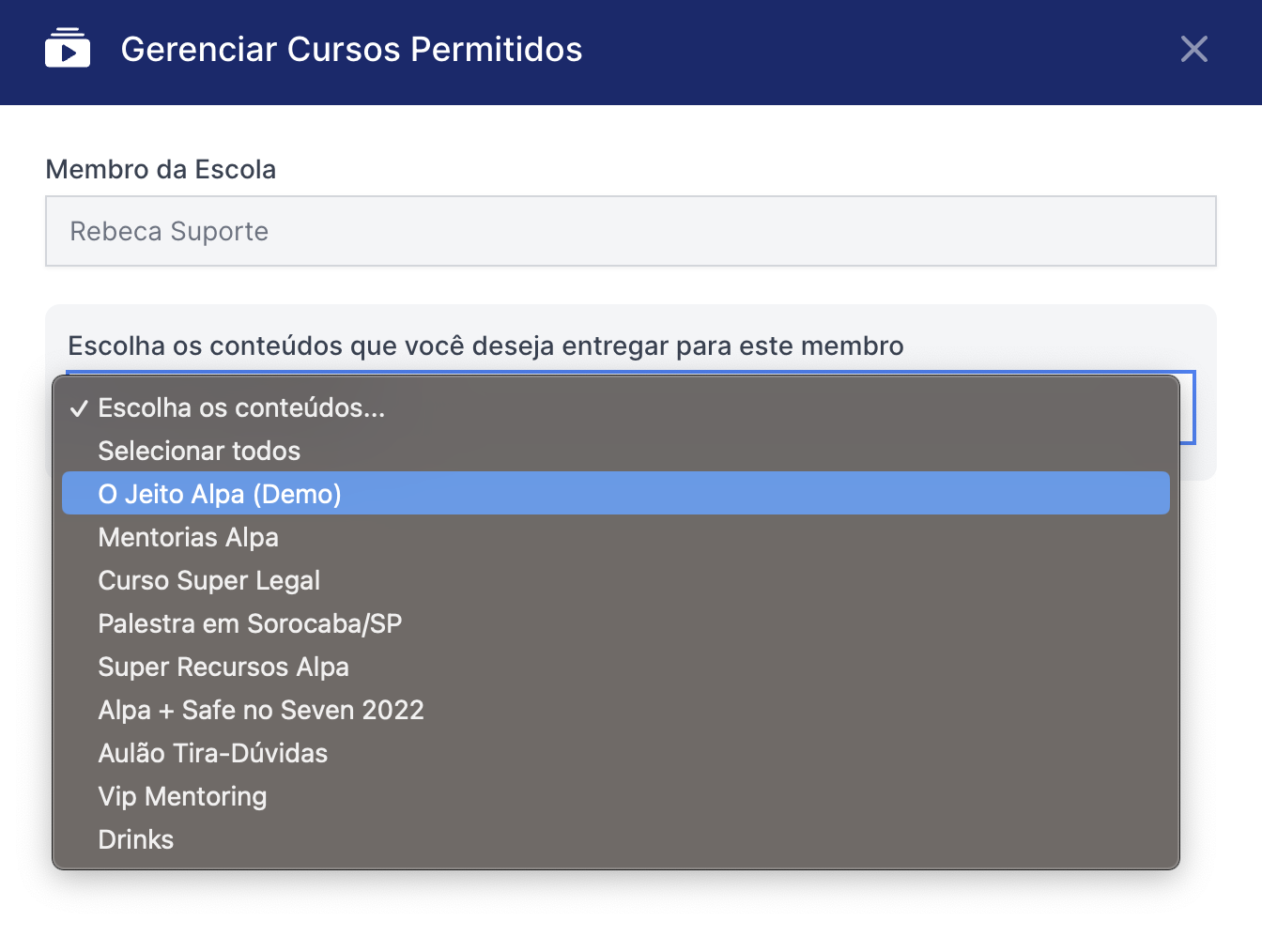Choose 'Alpa + Safe no Seven 2022'
This screenshot has width=1262, height=952.
(x=261, y=711)
